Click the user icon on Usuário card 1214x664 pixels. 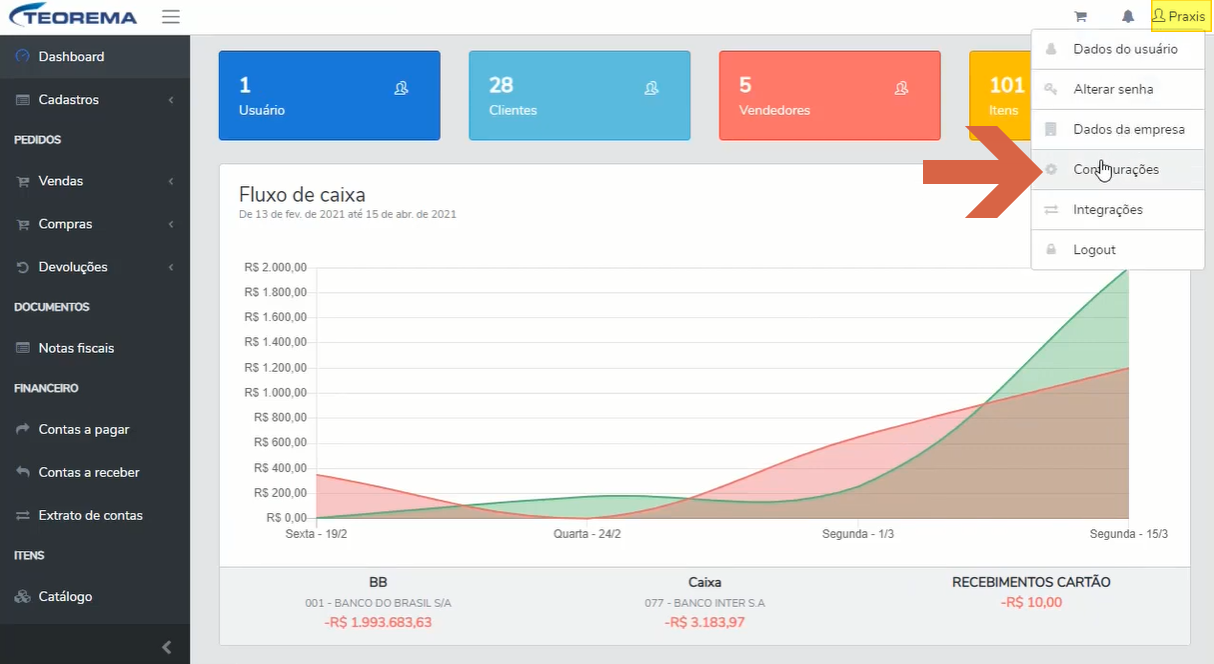[x=401, y=88]
